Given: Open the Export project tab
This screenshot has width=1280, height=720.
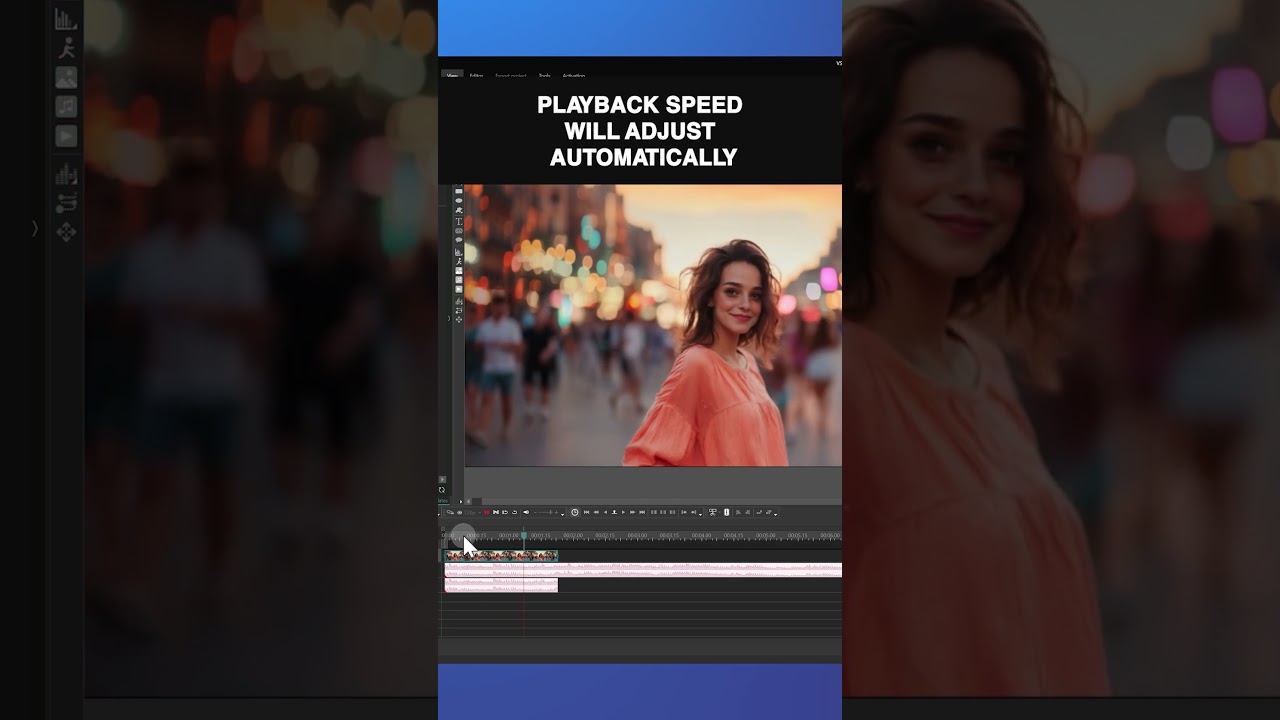Looking at the screenshot, I should coord(511,75).
